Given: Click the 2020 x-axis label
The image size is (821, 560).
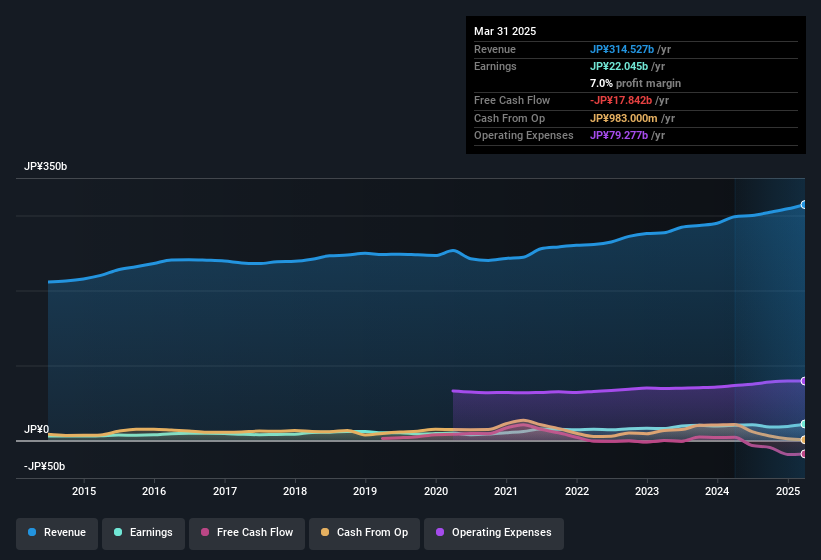Looking at the screenshot, I should (x=436, y=491).
